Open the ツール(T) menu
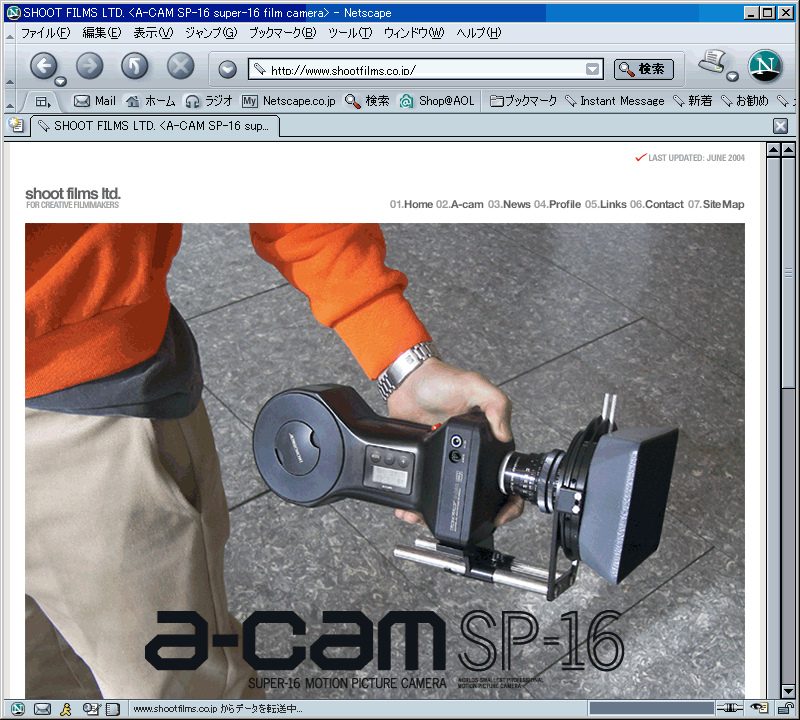 (350, 33)
